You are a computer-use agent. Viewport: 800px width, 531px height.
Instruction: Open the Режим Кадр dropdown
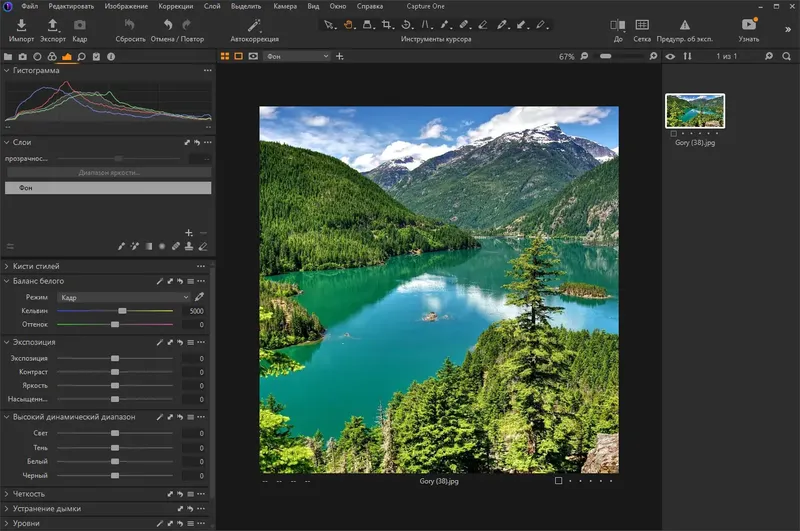click(x=124, y=297)
